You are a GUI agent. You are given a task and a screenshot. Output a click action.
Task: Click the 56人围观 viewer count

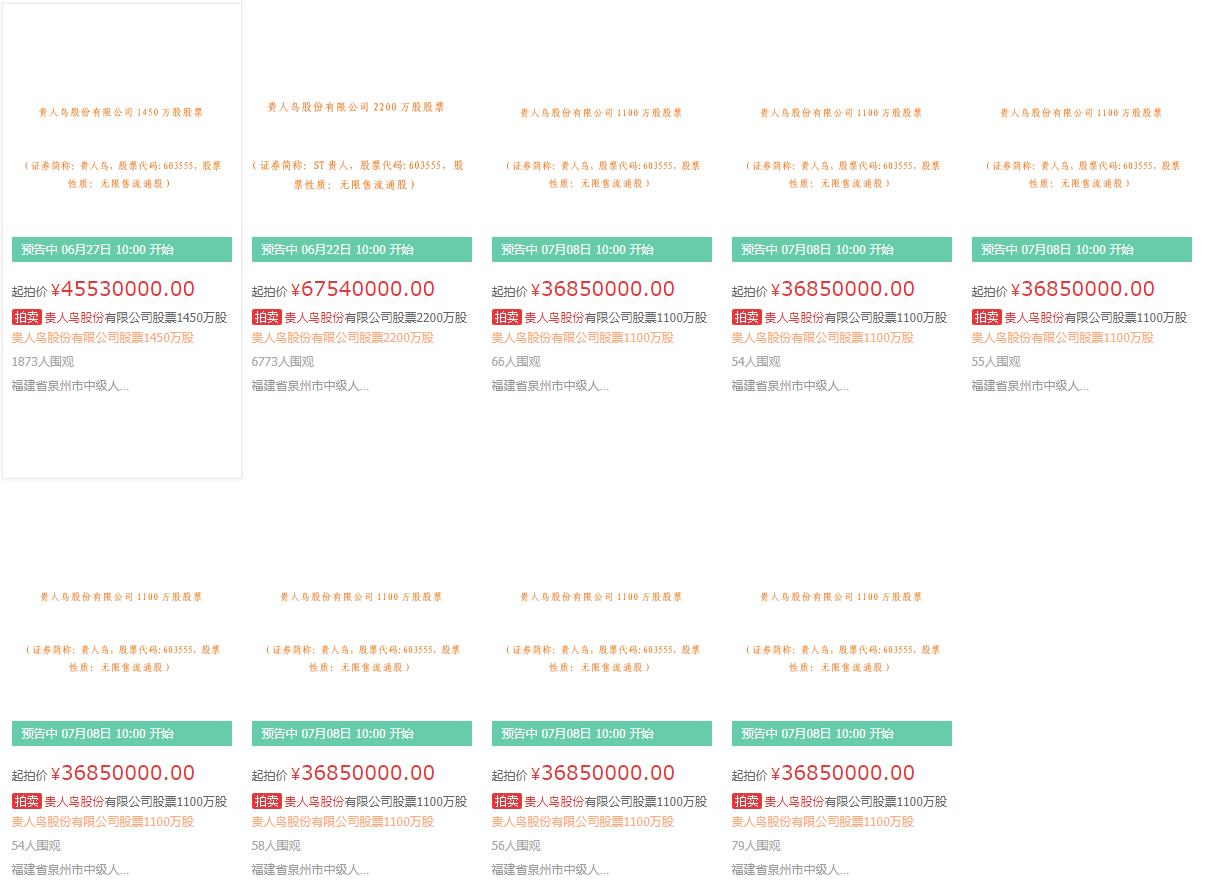516,846
